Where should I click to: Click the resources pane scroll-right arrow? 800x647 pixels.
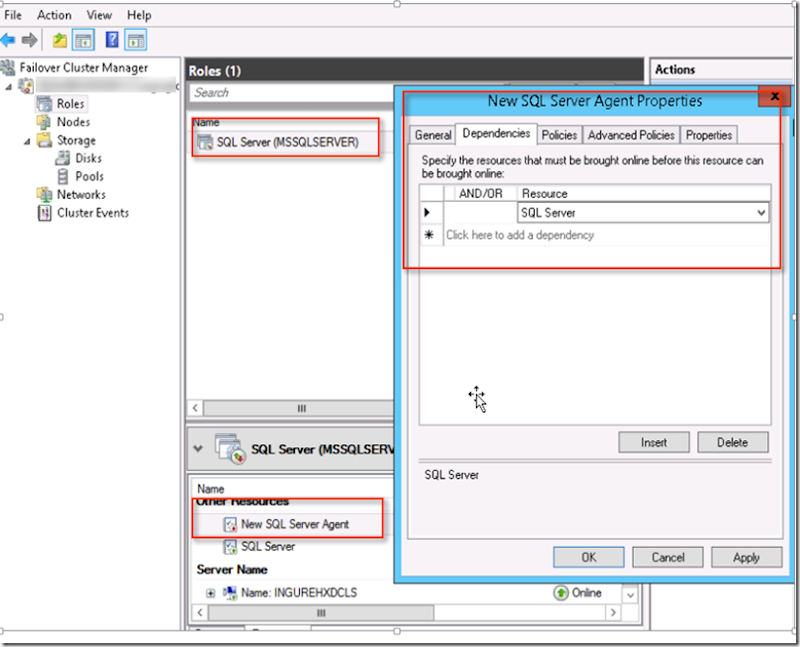pos(613,612)
